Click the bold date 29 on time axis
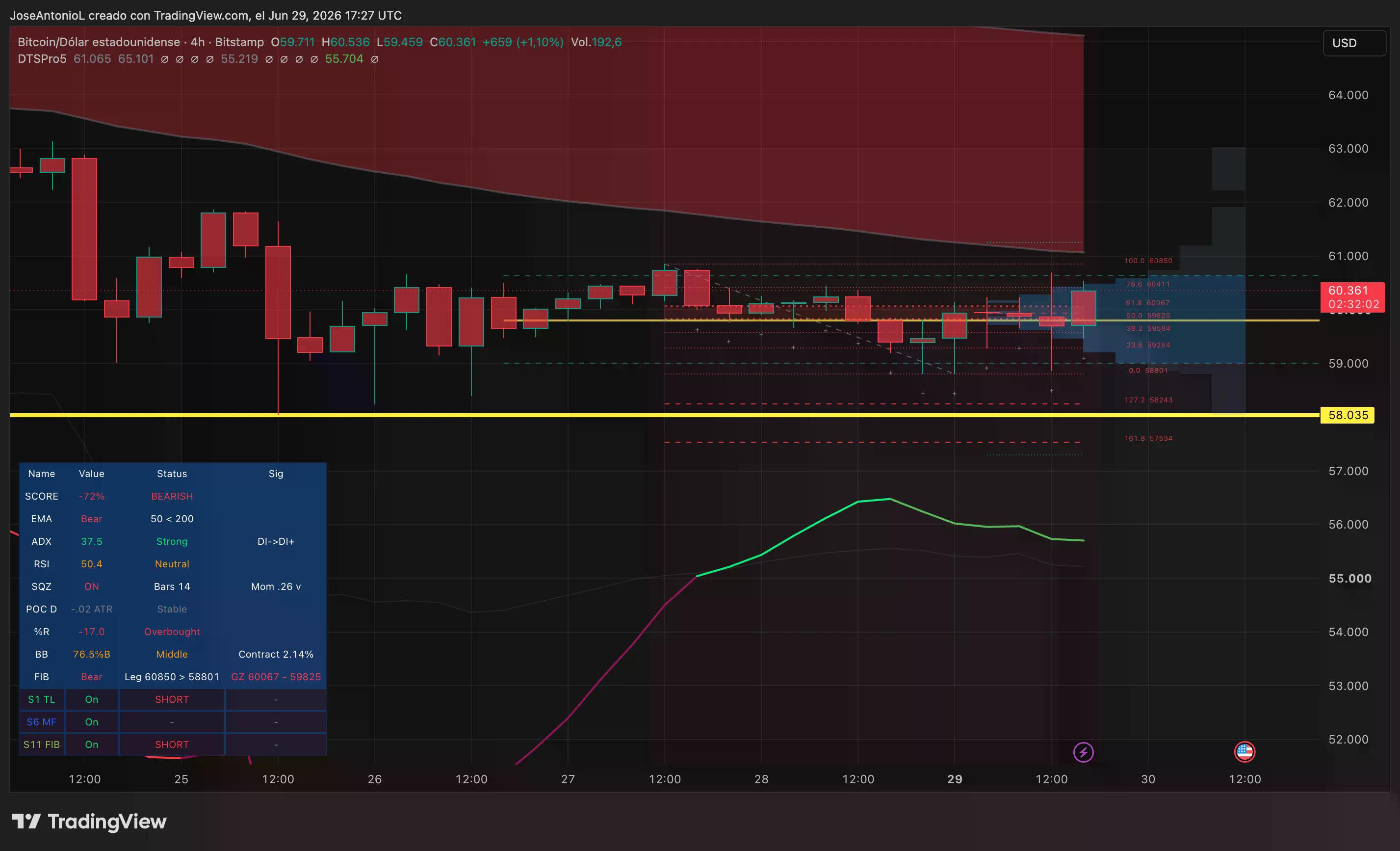Screen dimensions: 1400x851 pyautogui.click(x=955, y=779)
